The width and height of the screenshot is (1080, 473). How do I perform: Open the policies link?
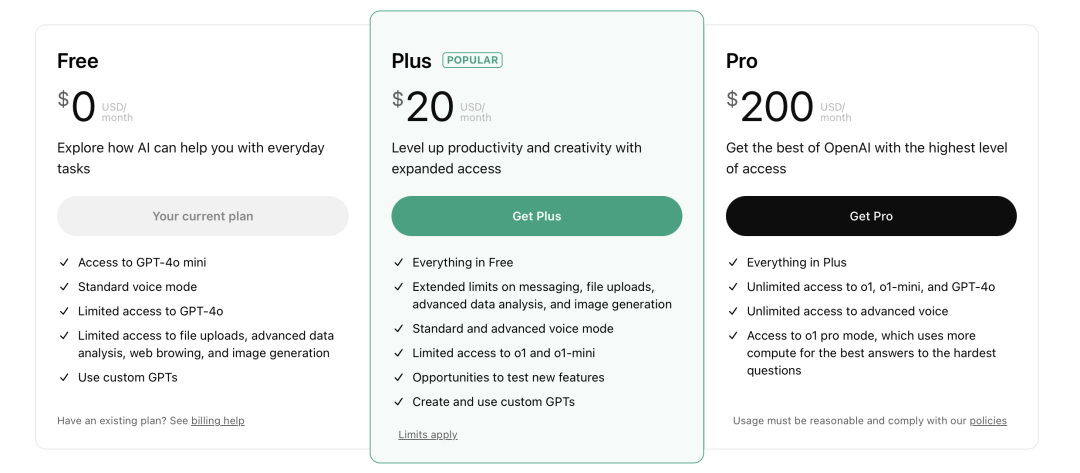tap(988, 421)
